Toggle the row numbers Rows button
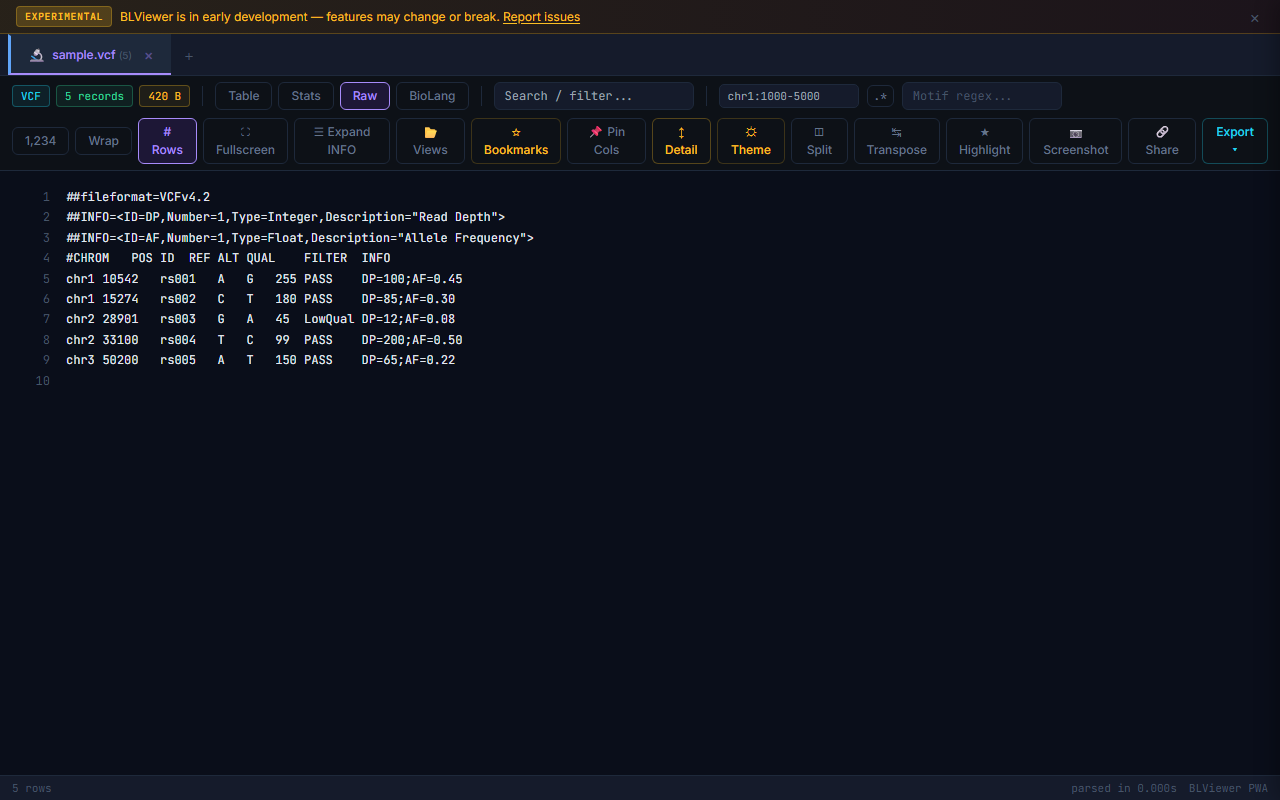The image size is (1280, 800). pos(167,141)
